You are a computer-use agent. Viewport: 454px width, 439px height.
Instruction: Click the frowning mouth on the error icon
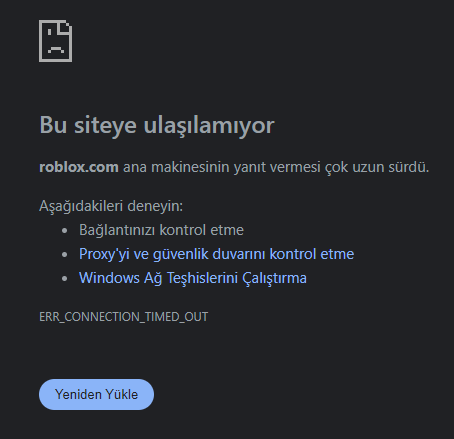pyautogui.click(x=56, y=50)
